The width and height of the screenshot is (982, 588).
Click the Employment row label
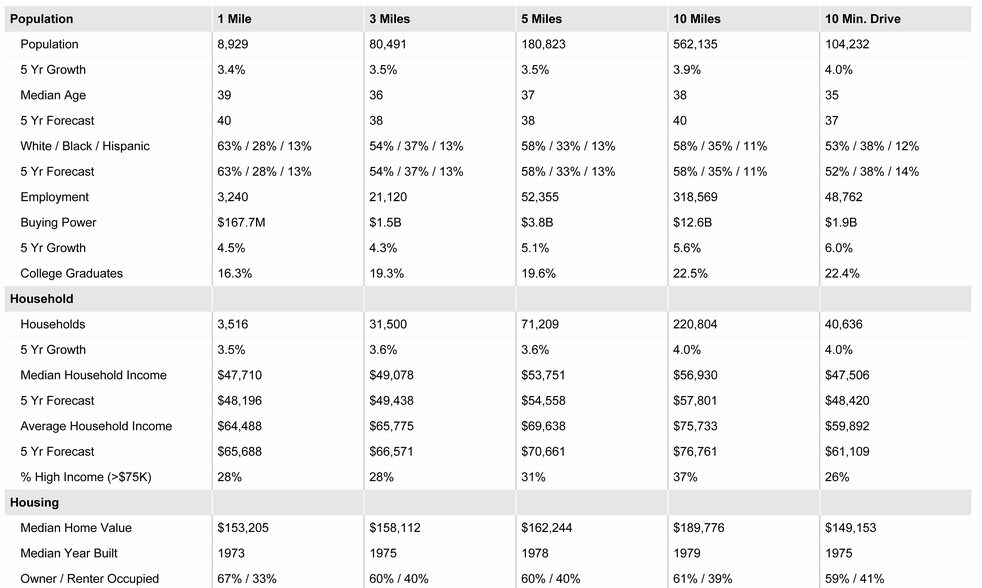click(x=55, y=197)
